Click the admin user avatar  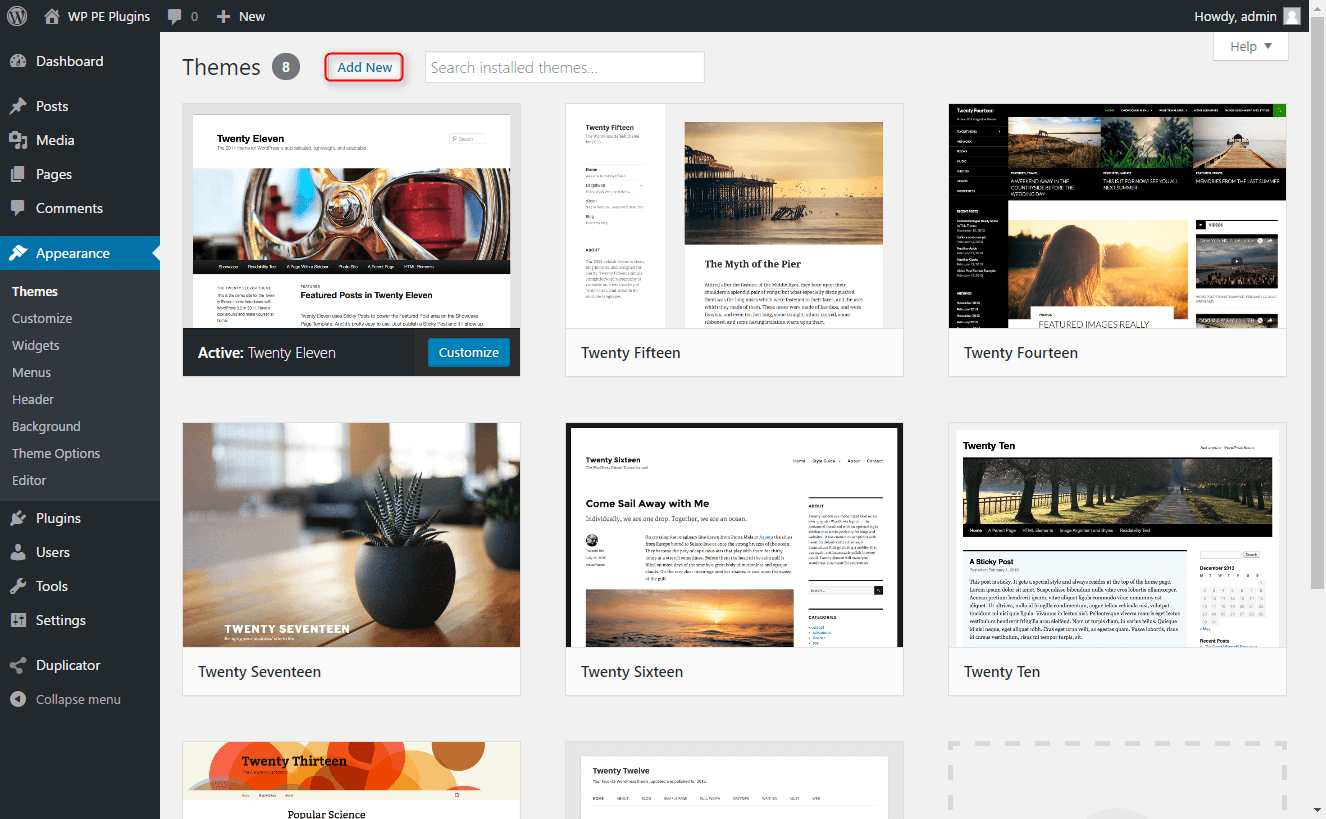click(x=1292, y=16)
